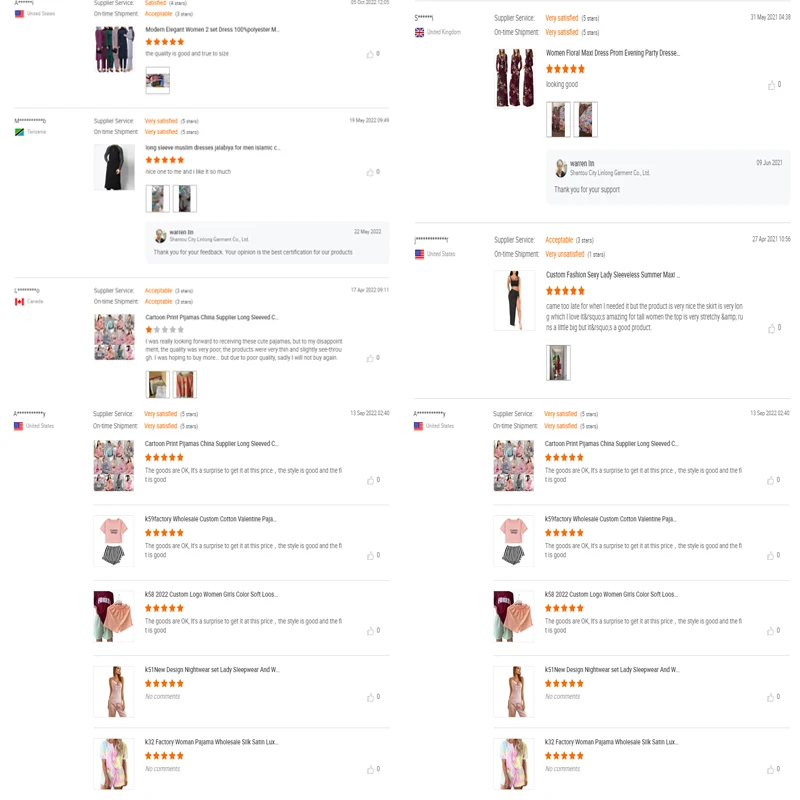The image size is (800, 800).
Task: Click the Canada flag icon
Action: [x=19, y=302]
